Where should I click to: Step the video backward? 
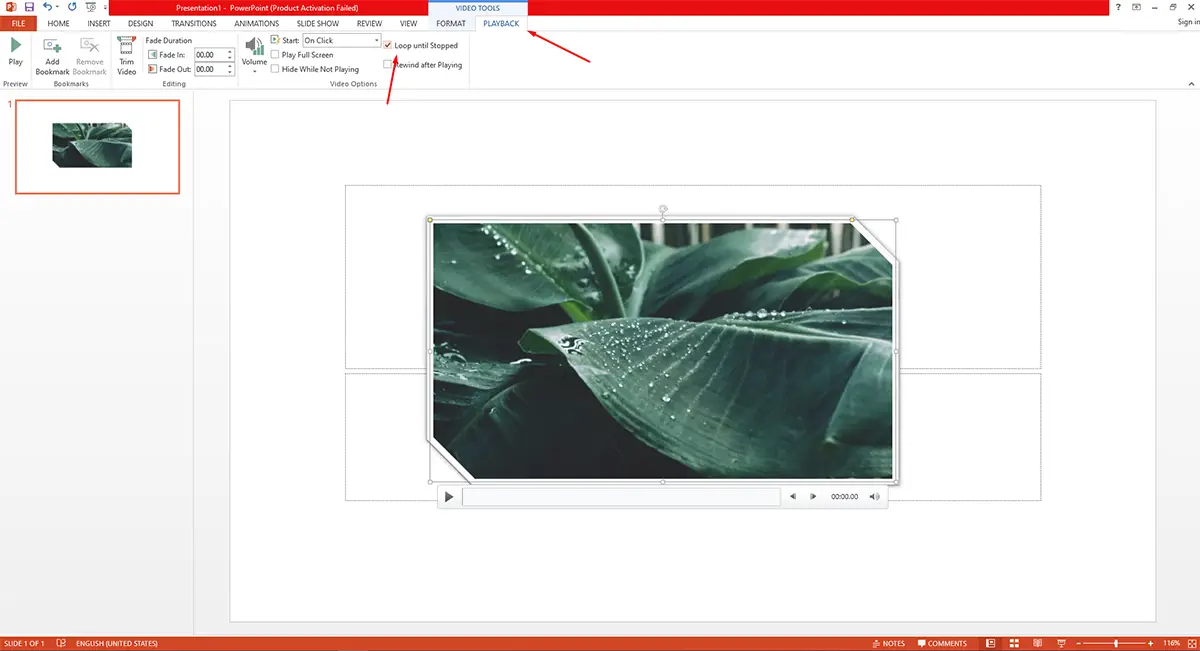pyautogui.click(x=793, y=496)
